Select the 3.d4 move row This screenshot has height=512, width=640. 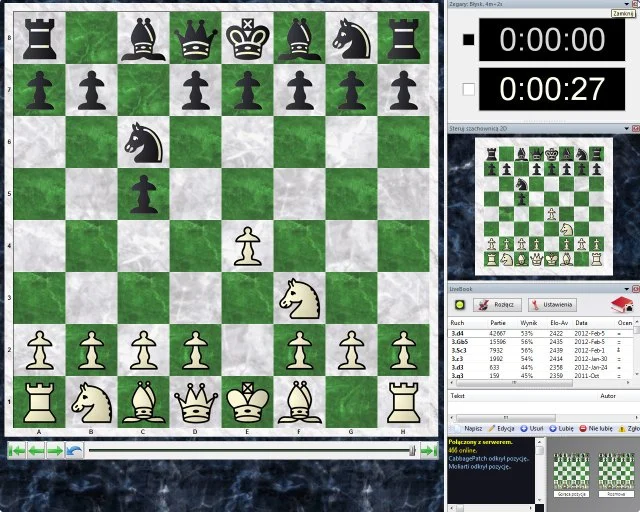pyautogui.click(x=460, y=332)
